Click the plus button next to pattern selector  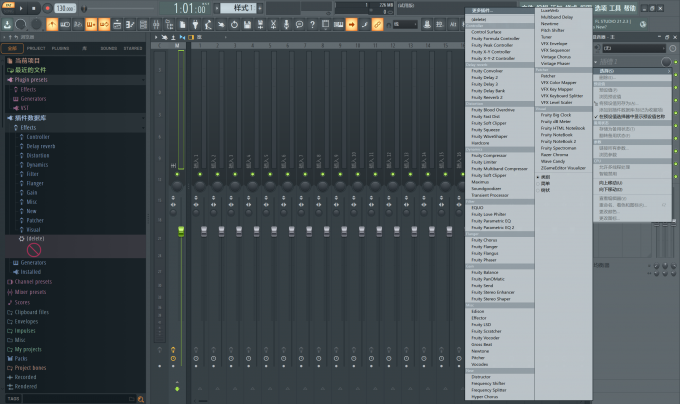tap(260, 8)
